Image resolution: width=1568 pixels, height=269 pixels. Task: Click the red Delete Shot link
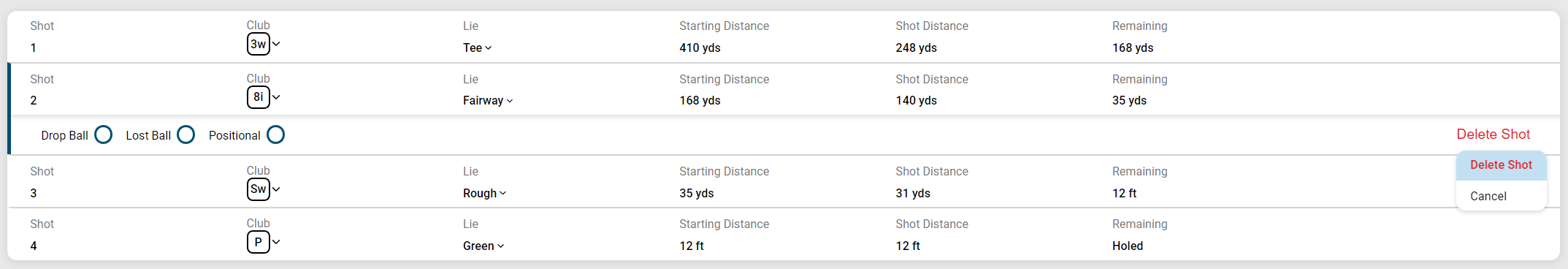point(1493,134)
